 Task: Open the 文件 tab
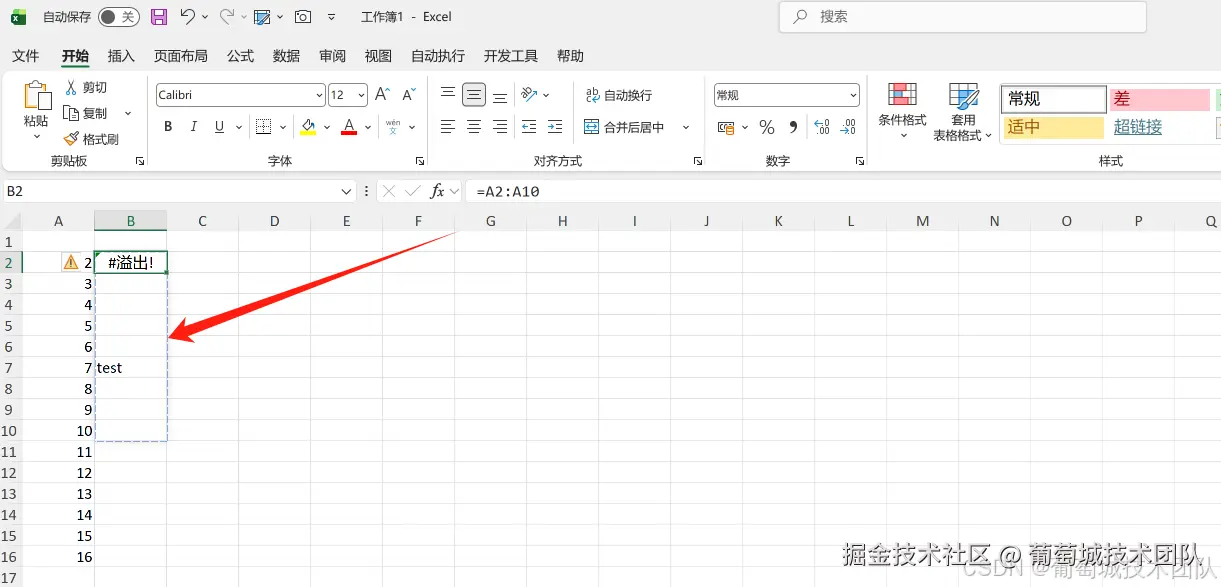coord(26,56)
